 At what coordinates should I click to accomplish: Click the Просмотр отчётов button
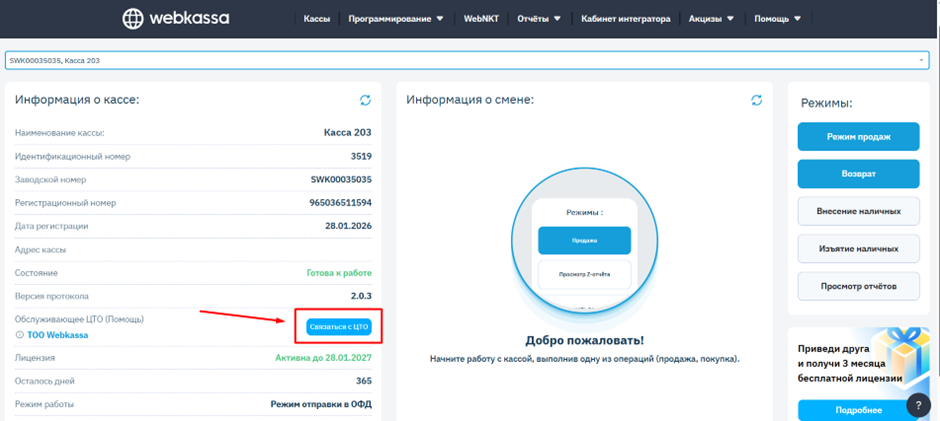click(858, 286)
